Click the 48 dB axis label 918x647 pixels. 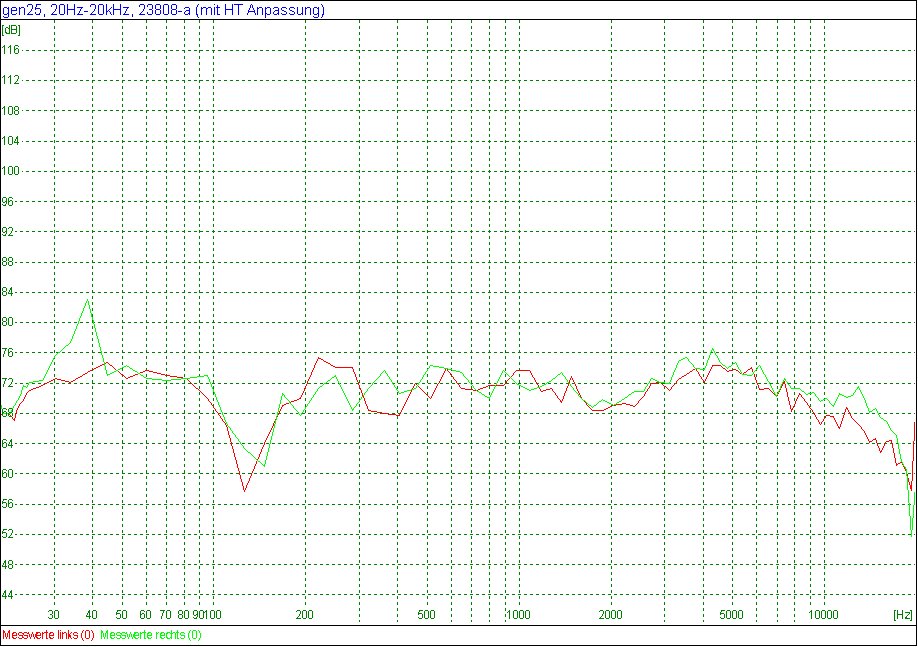8,564
